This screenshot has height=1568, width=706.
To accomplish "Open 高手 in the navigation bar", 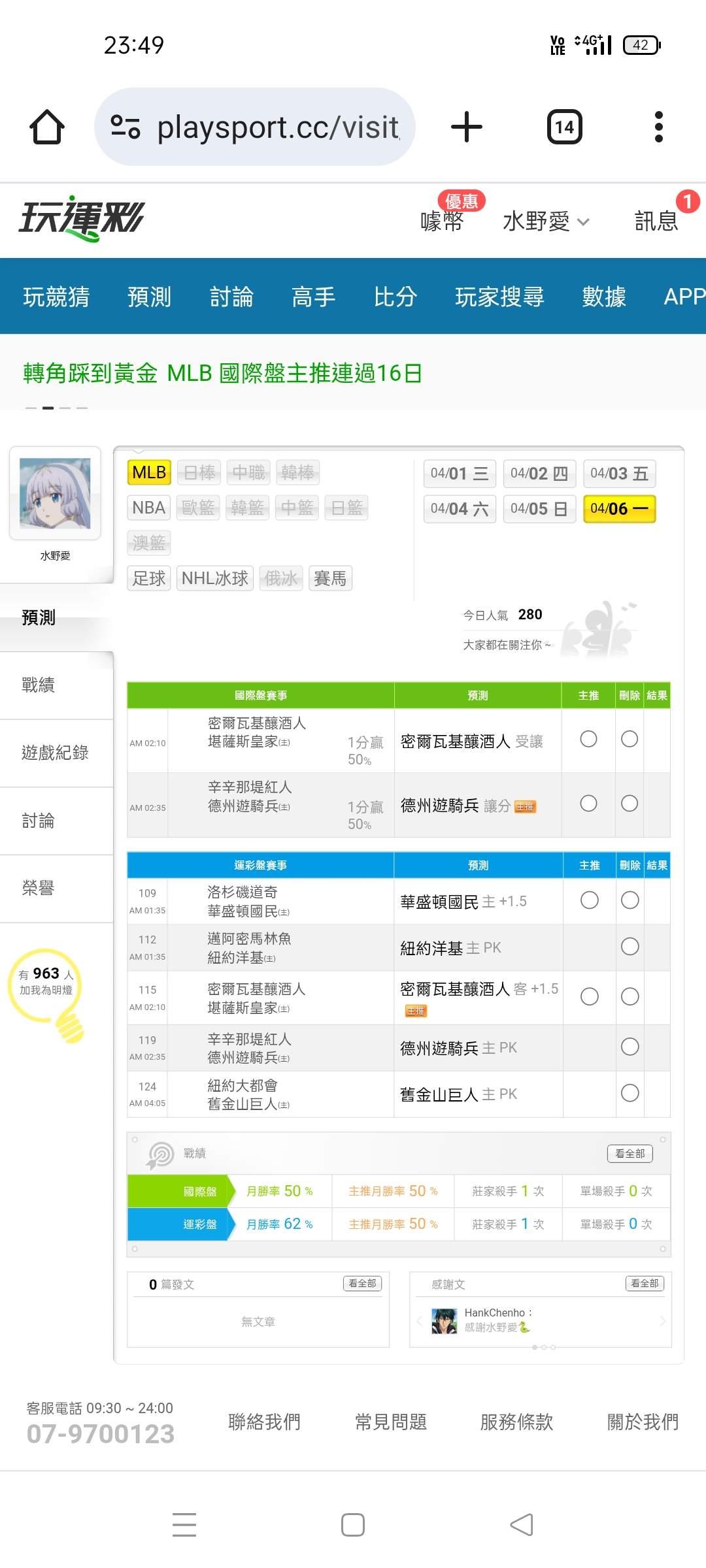I will 313,297.
